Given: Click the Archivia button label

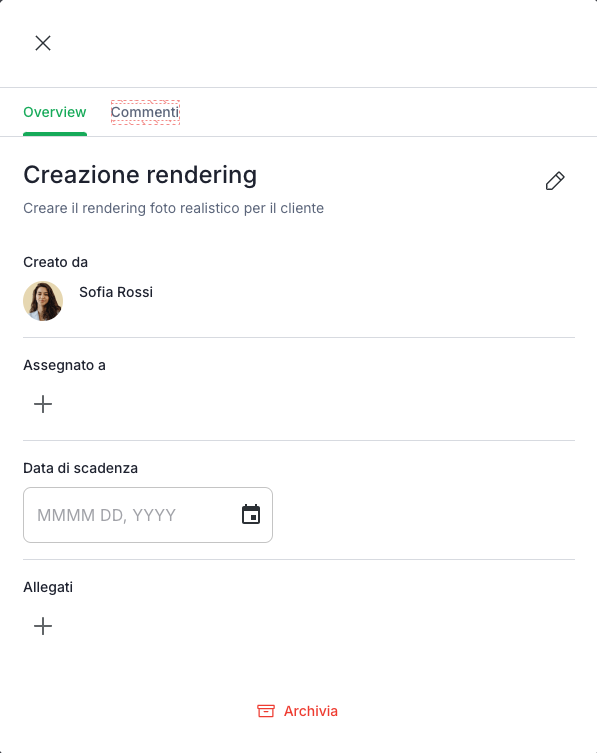Looking at the screenshot, I should tap(310, 711).
